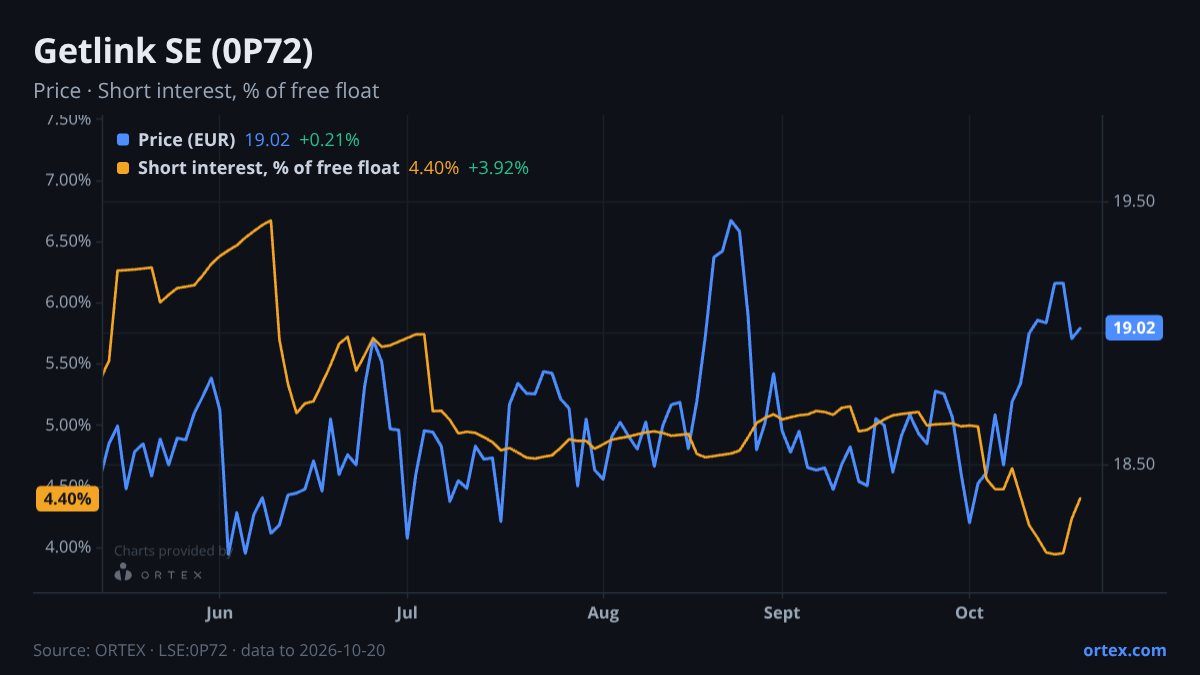Click the 19.02 price value in legend
1200x675 pixels.
(x=267, y=140)
